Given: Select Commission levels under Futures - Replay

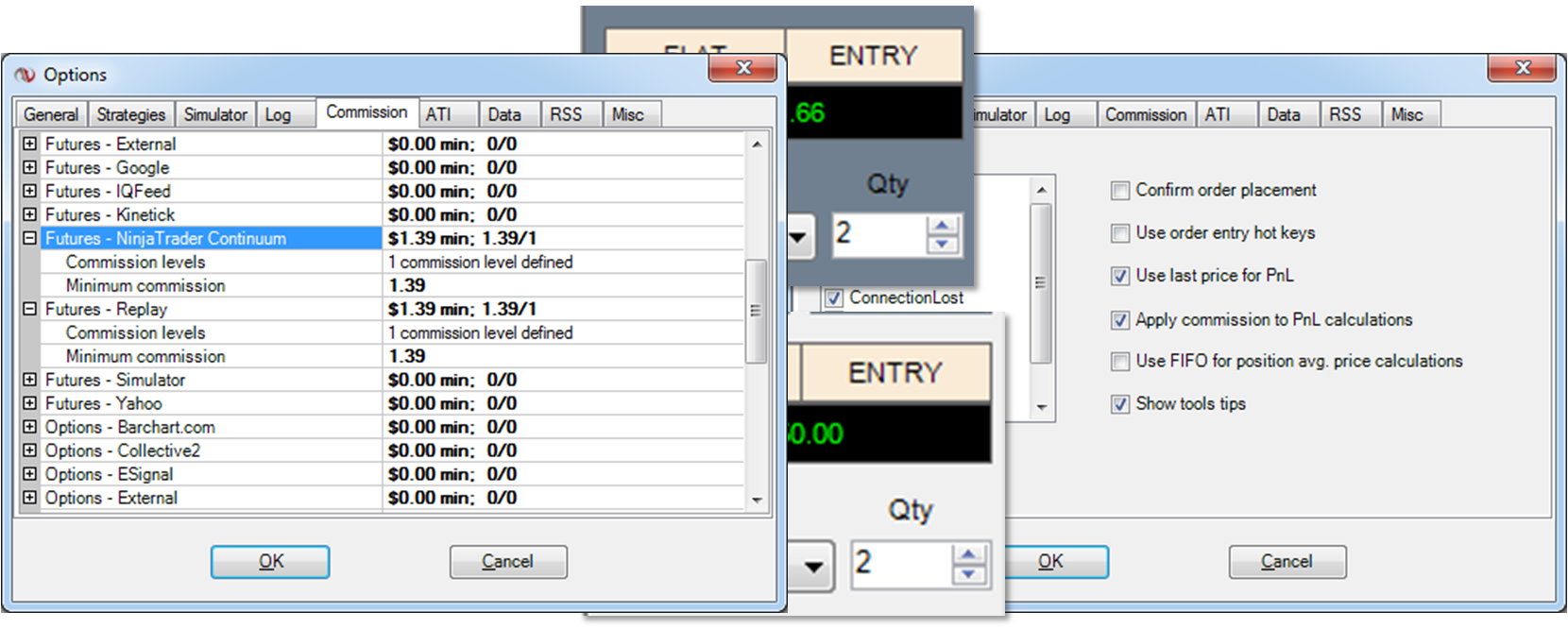Looking at the screenshot, I should [135, 332].
